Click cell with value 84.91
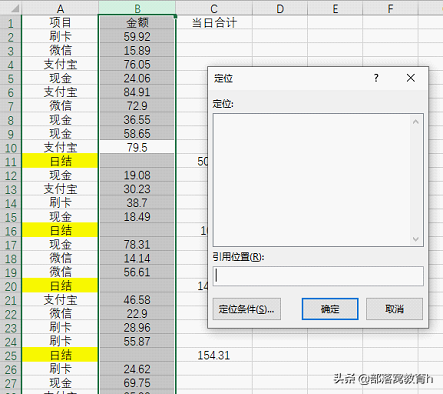Screen dimensions: 443x394 coord(137,92)
